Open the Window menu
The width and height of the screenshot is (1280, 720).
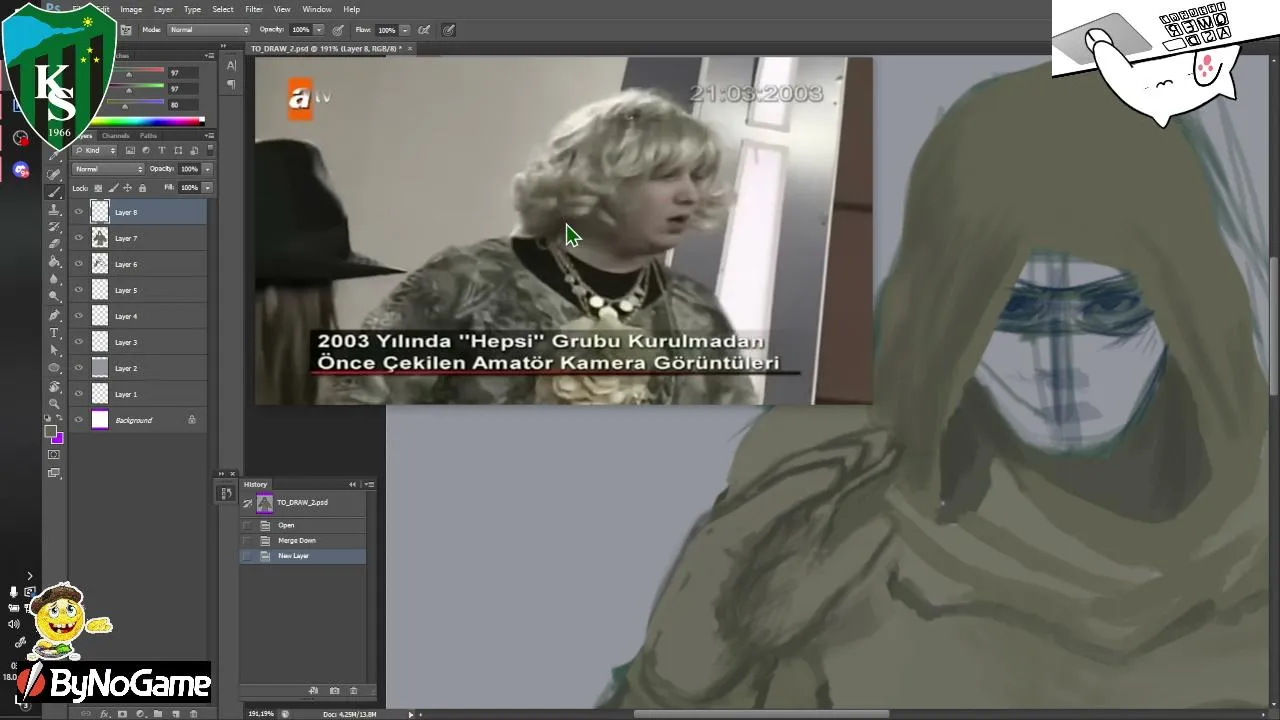pos(317,9)
